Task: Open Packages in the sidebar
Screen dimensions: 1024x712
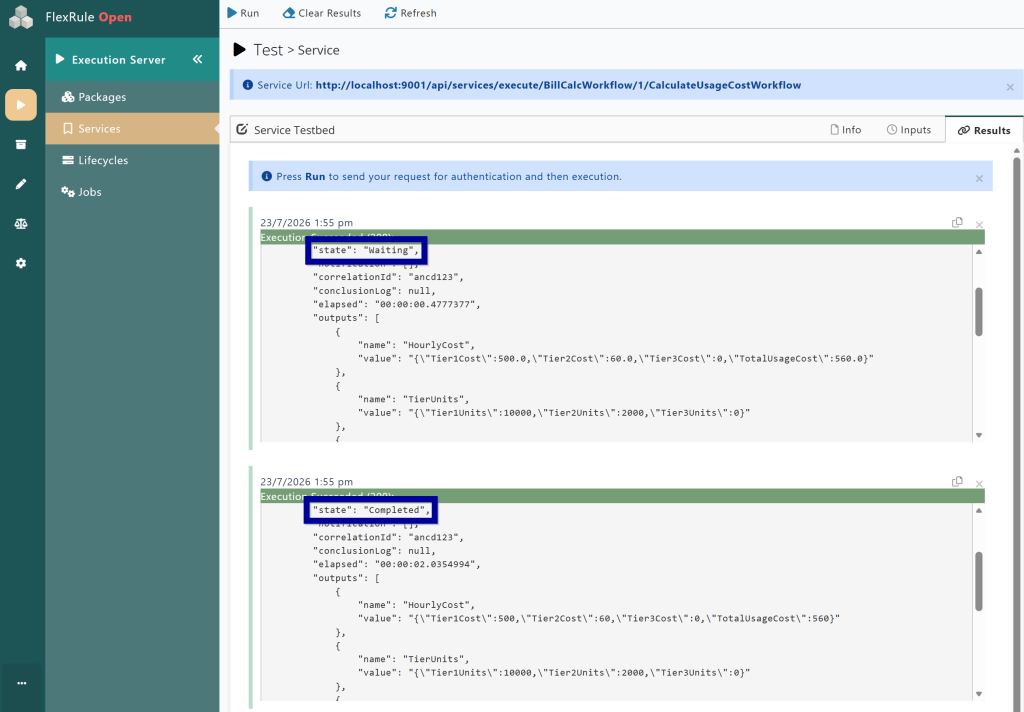Action: click(132, 97)
